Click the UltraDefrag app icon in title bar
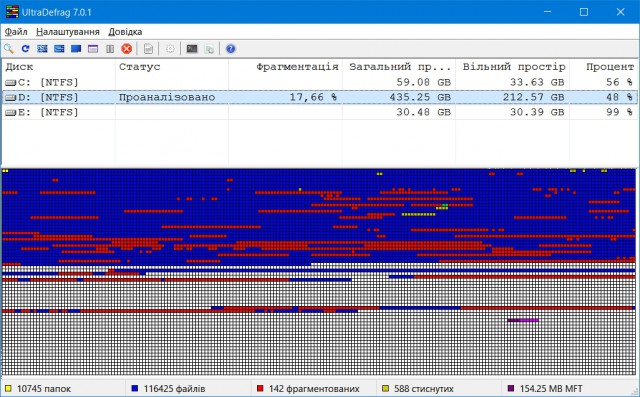The image size is (640, 397). pyautogui.click(x=12, y=12)
